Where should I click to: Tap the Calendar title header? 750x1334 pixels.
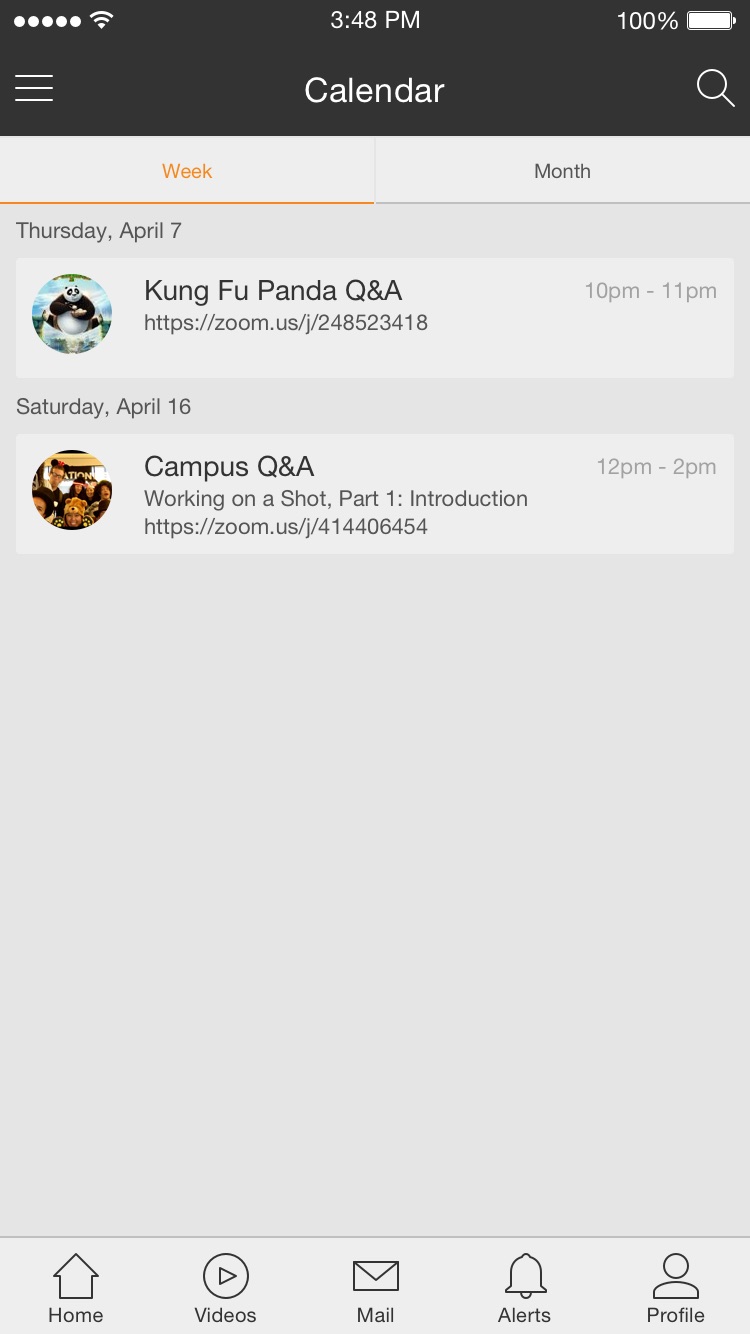pyautogui.click(x=374, y=90)
